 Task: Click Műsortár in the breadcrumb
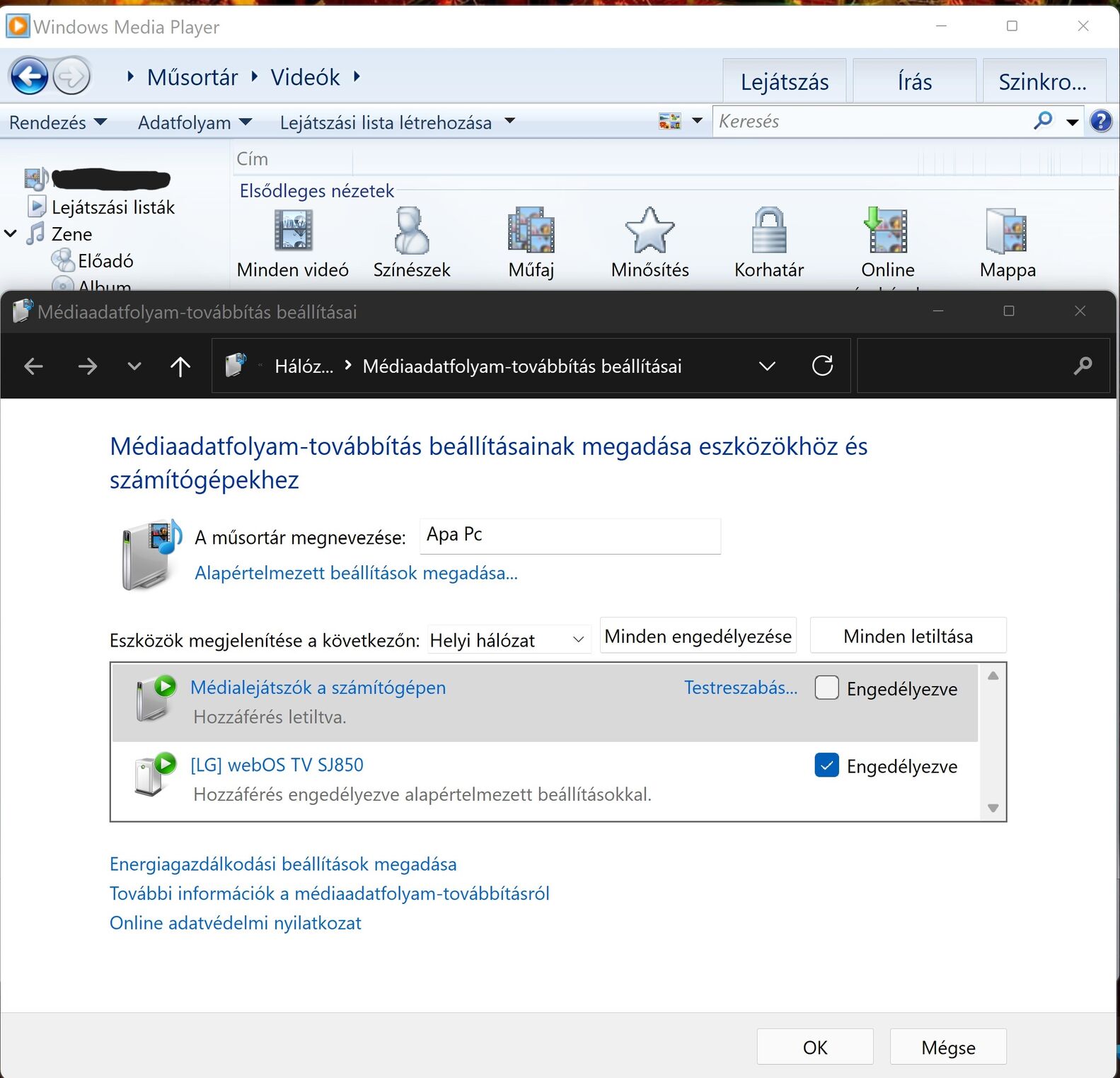point(192,76)
